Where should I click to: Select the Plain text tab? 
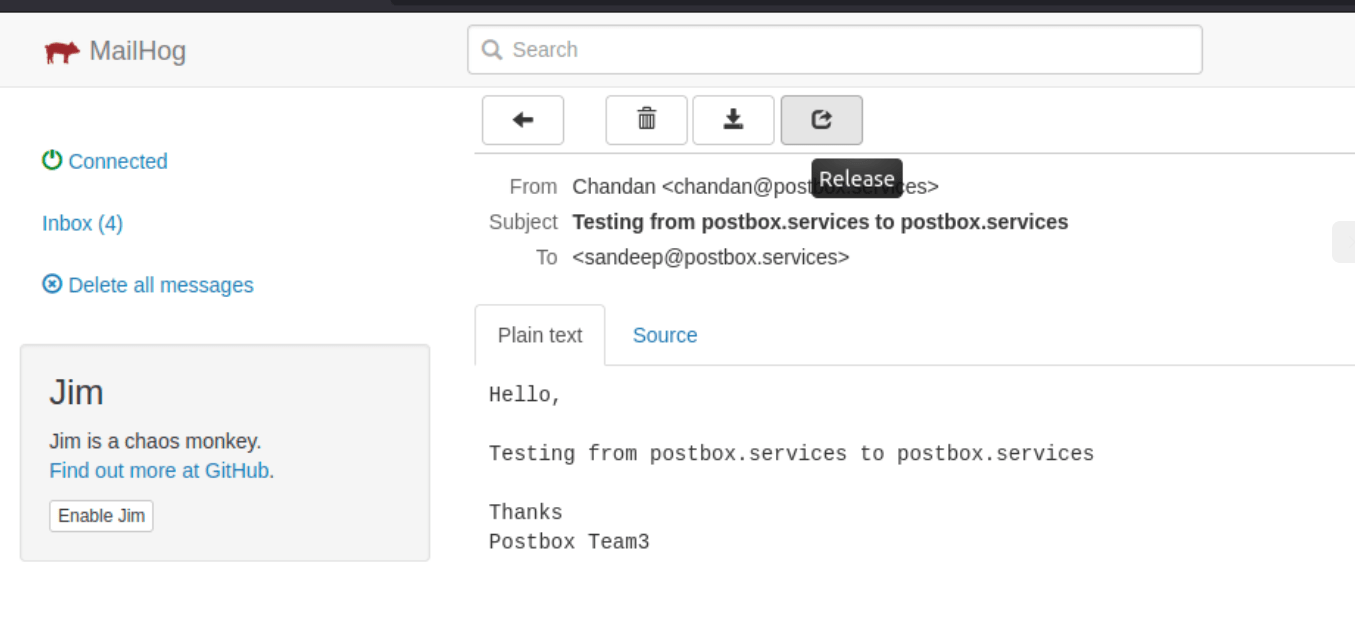point(540,335)
